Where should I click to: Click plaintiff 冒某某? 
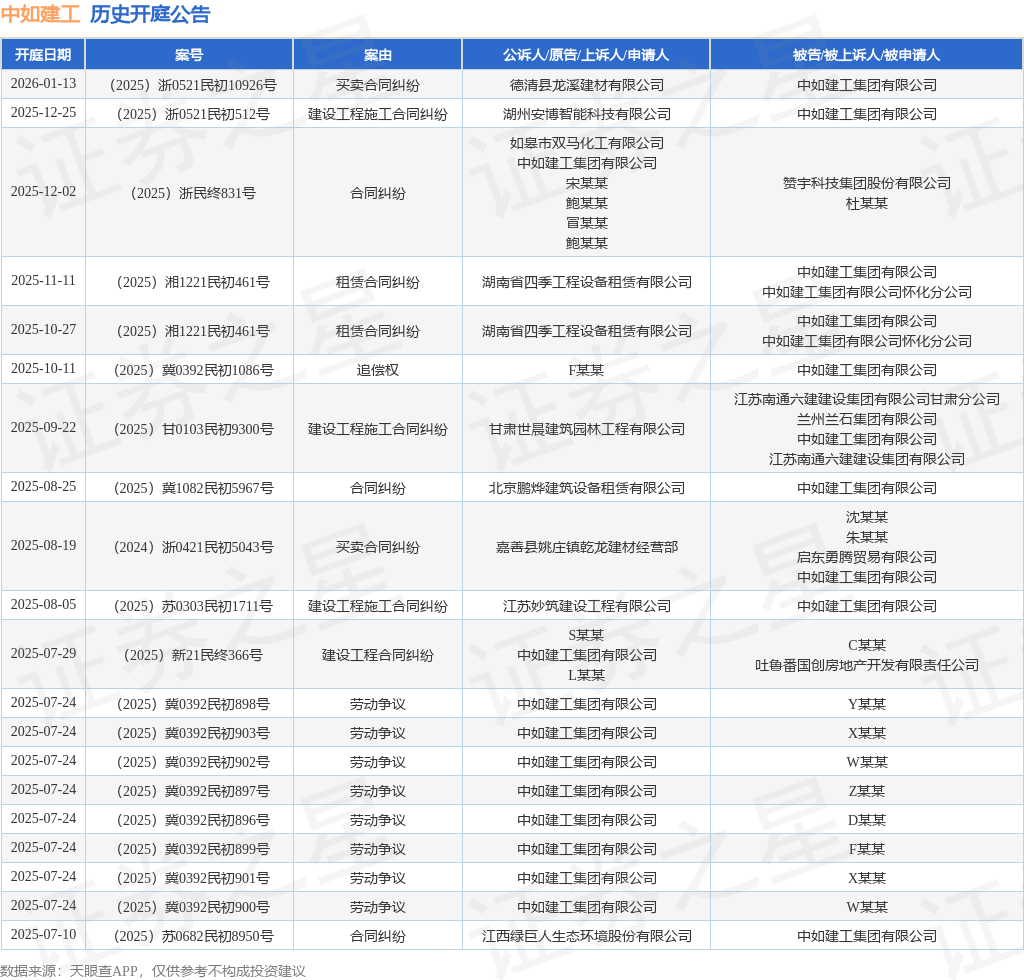tap(586, 223)
